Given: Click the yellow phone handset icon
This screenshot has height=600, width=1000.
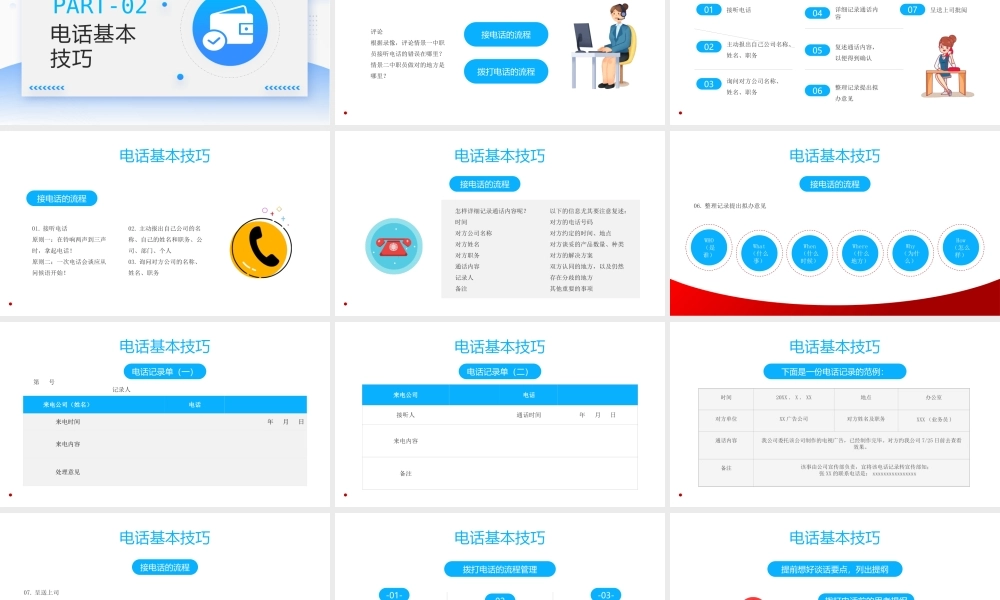Looking at the screenshot, I should (x=260, y=248).
